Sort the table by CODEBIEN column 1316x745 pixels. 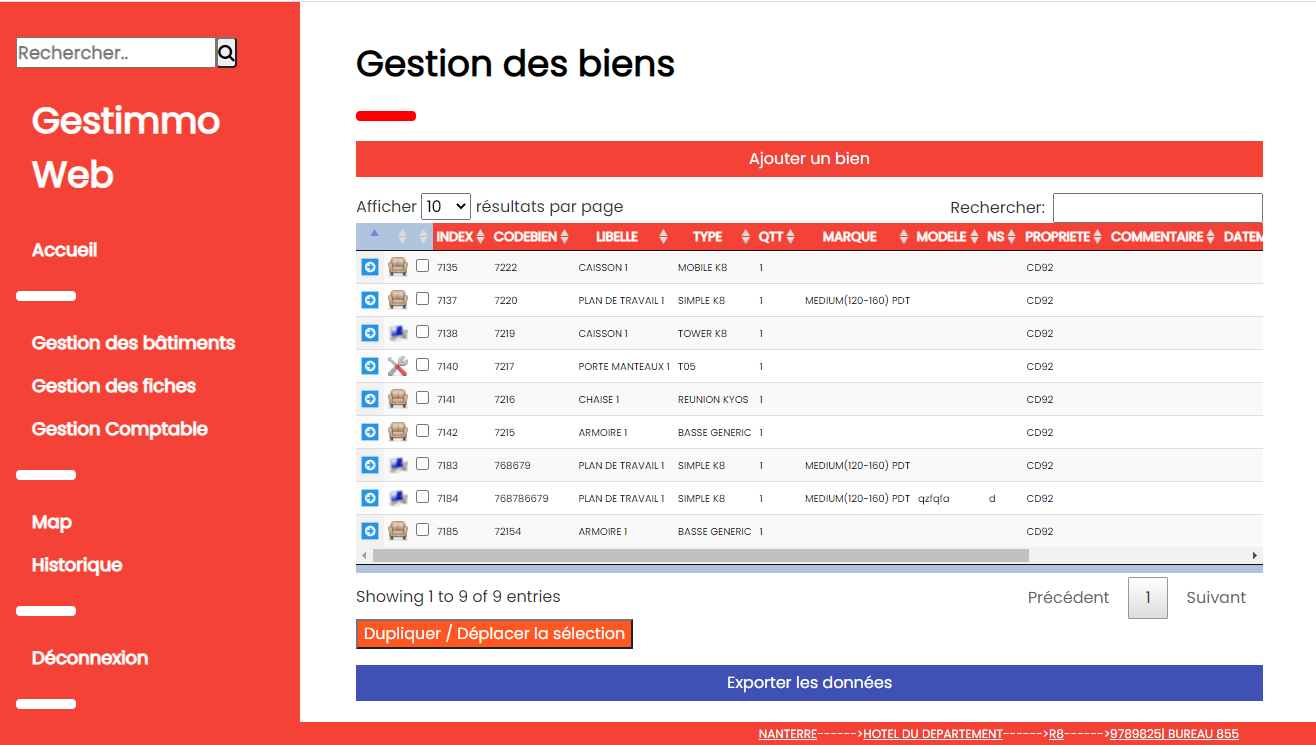(530, 237)
